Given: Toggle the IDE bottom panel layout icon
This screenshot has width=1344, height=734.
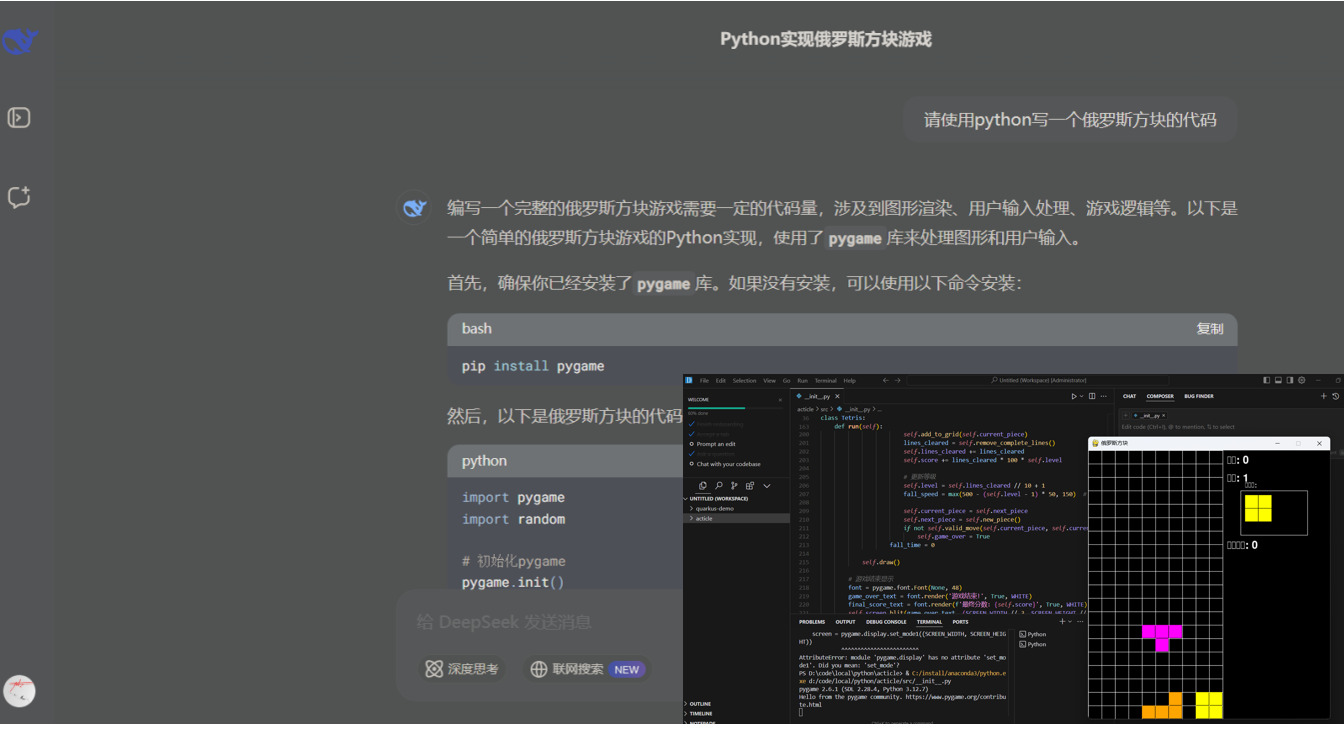Looking at the screenshot, I should (x=1278, y=380).
